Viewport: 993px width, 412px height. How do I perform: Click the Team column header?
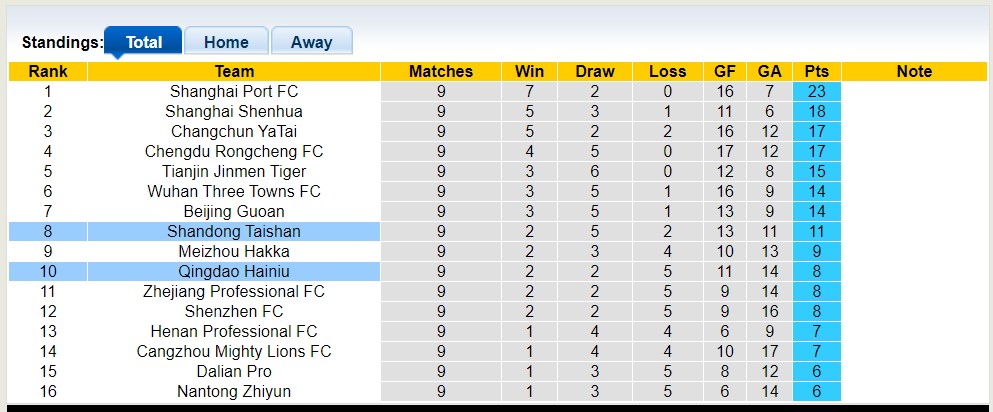(234, 71)
